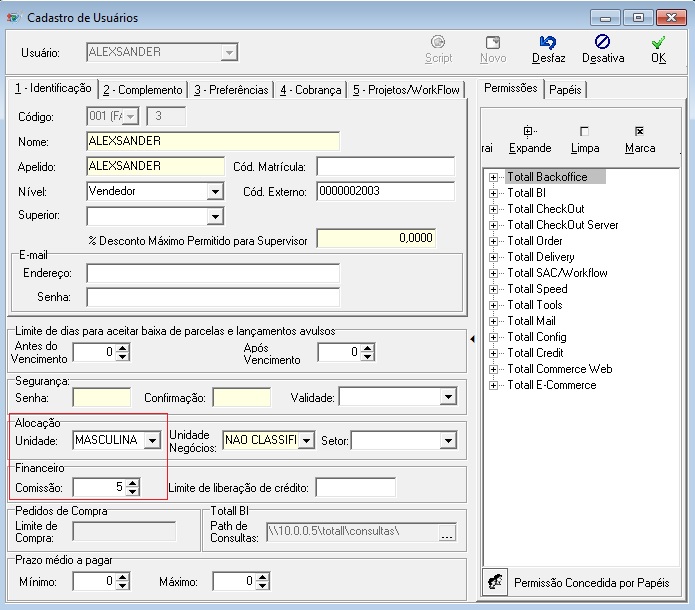Switch to the Papéis tab
Image resolution: width=695 pixels, height=610 pixels.
(x=565, y=90)
